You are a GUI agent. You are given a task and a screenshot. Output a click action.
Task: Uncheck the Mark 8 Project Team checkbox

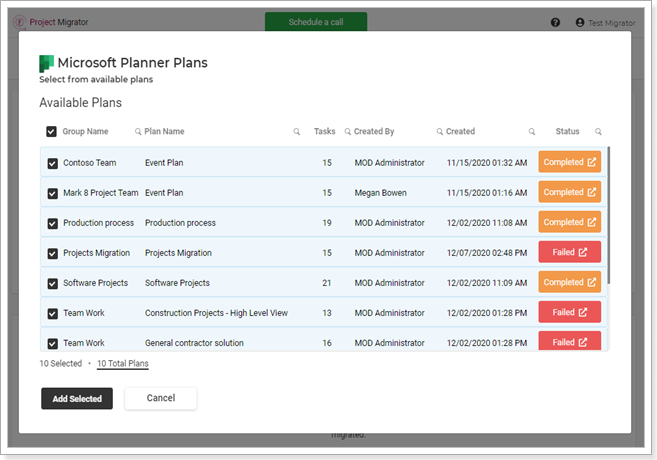[x=52, y=193]
